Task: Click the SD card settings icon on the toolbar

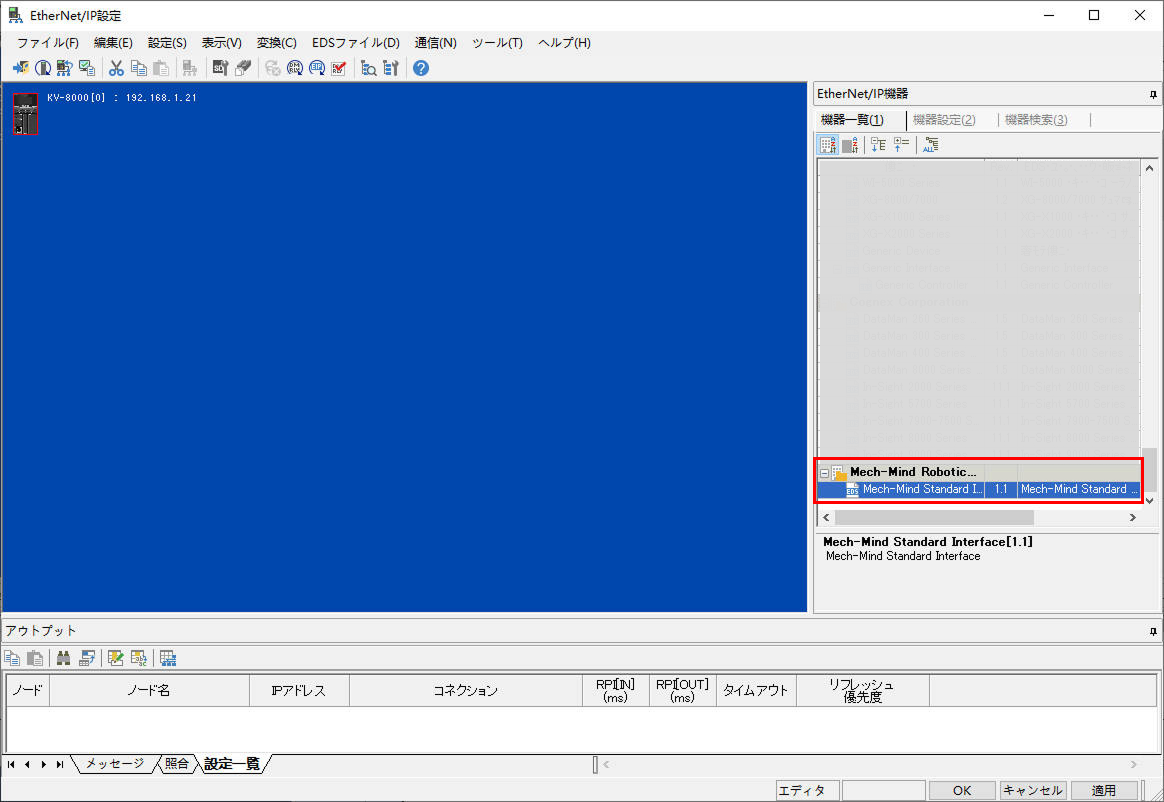Action: (218, 67)
